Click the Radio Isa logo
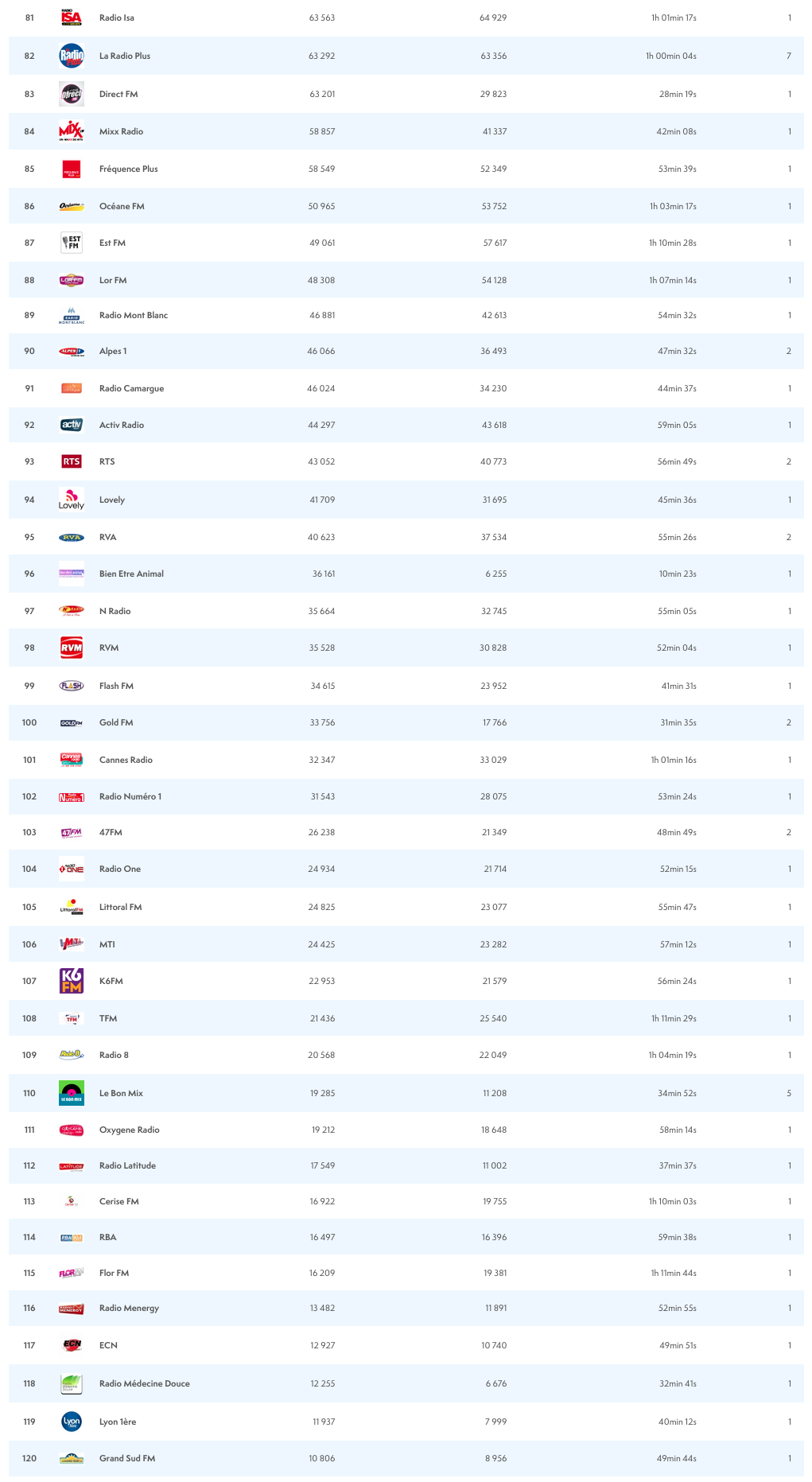This screenshot has height=1482, width=812. point(72,18)
